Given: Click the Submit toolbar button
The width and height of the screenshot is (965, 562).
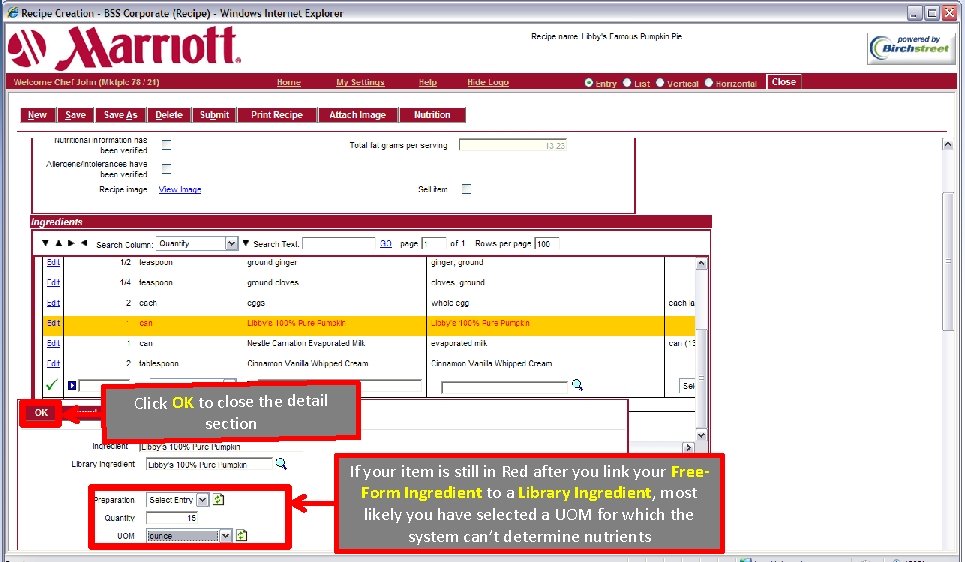Looking at the screenshot, I should [x=214, y=115].
